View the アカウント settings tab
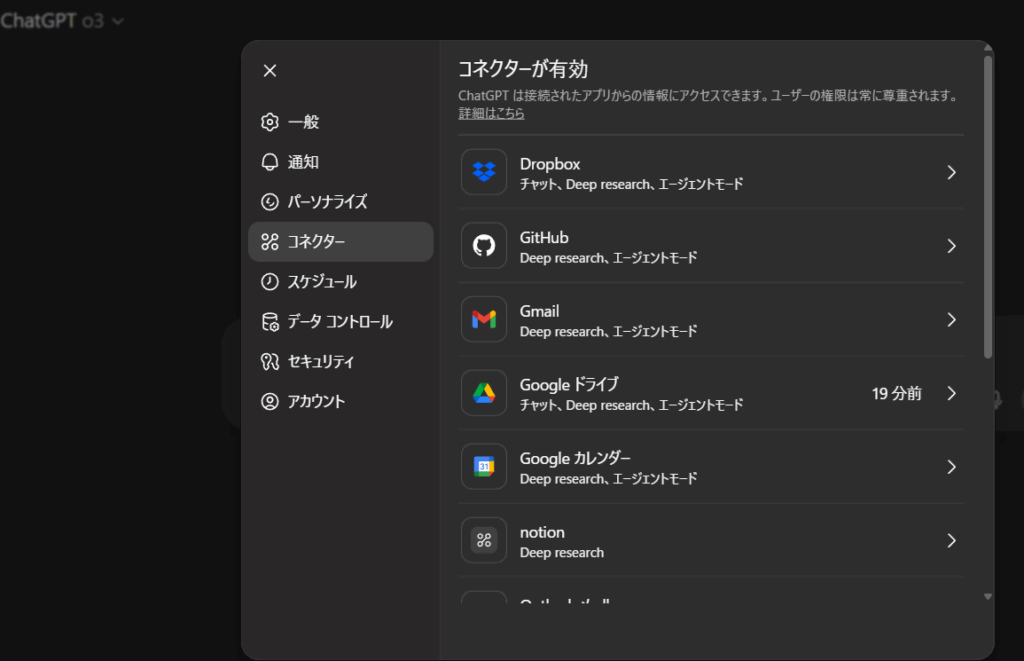Image resolution: width=1024 pixels, height=661 pixels. coord(341,401)
